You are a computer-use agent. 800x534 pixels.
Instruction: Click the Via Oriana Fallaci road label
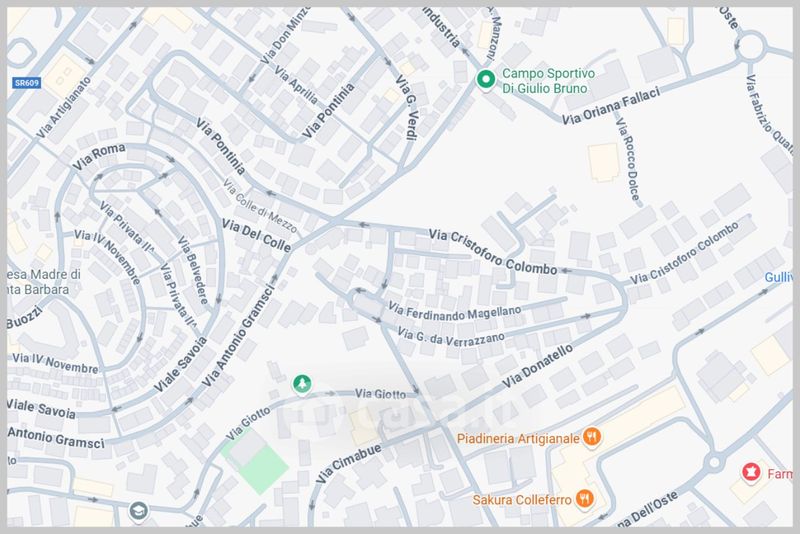click(x=611, y=105)
